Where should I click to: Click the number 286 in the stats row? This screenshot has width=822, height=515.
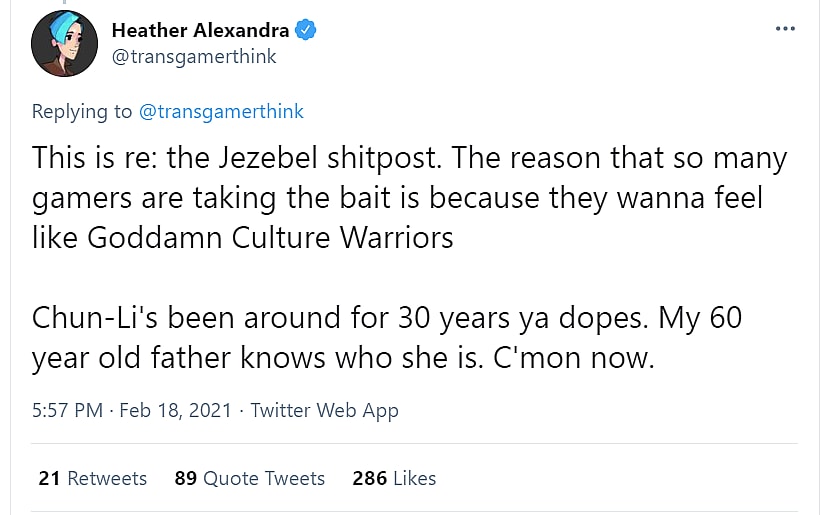369,478
